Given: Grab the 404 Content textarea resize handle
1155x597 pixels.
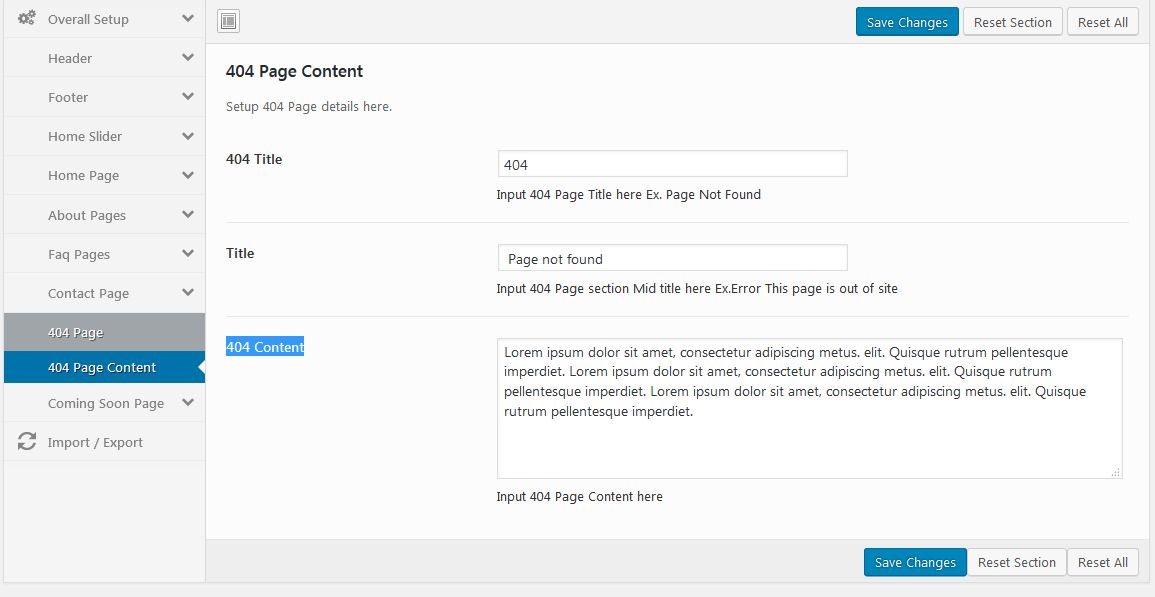Looking at the screenshot, I should pyautogui.click(x=1116, y=472).
